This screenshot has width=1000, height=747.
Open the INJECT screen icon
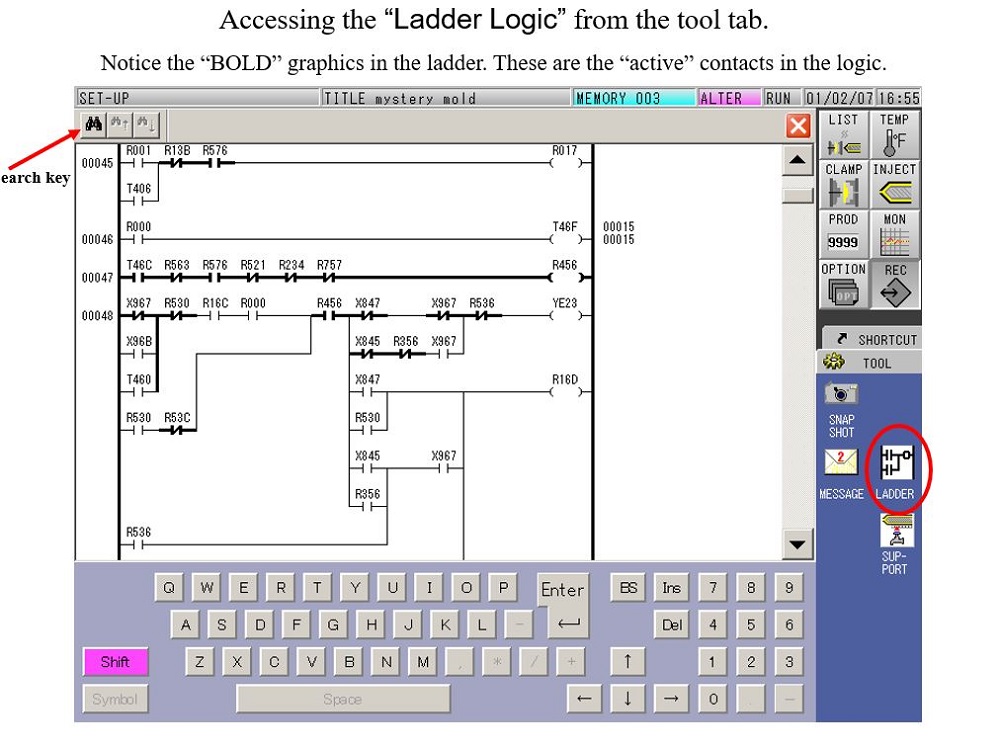(x=895, y=182)
